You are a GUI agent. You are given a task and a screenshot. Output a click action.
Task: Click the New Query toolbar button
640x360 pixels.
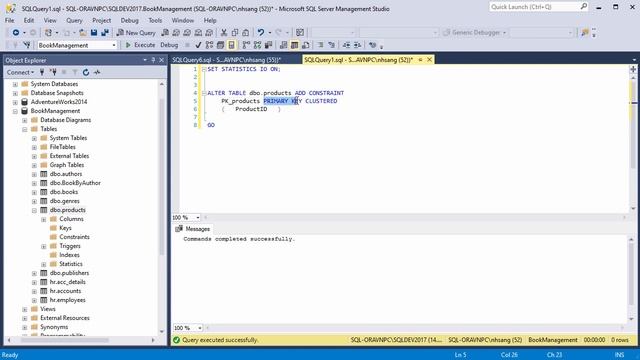pyautogui.click(x=136, y=33)
